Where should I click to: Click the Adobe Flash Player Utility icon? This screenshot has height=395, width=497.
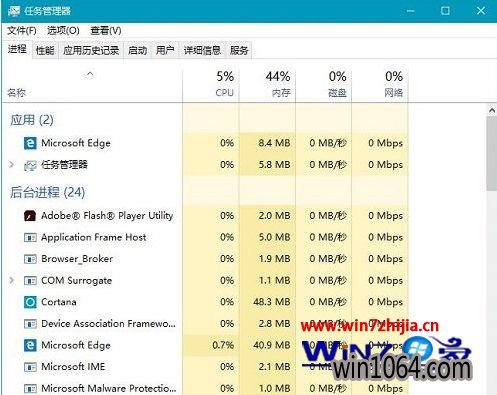tap(30, 216)
